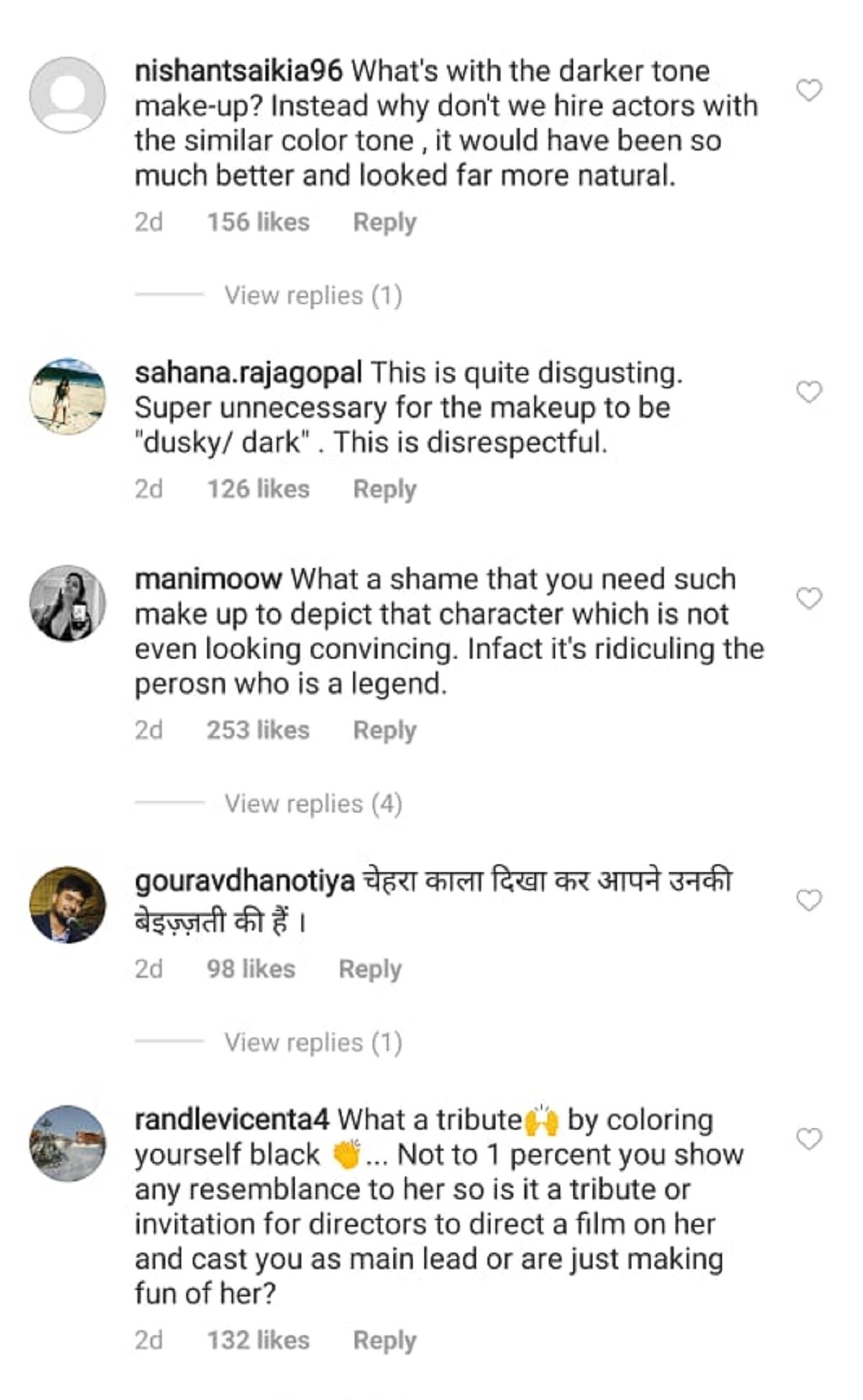Like manimoow's comment using heart icon
The width and height of the screenshot is (863, 1400).
coord(809,598)
